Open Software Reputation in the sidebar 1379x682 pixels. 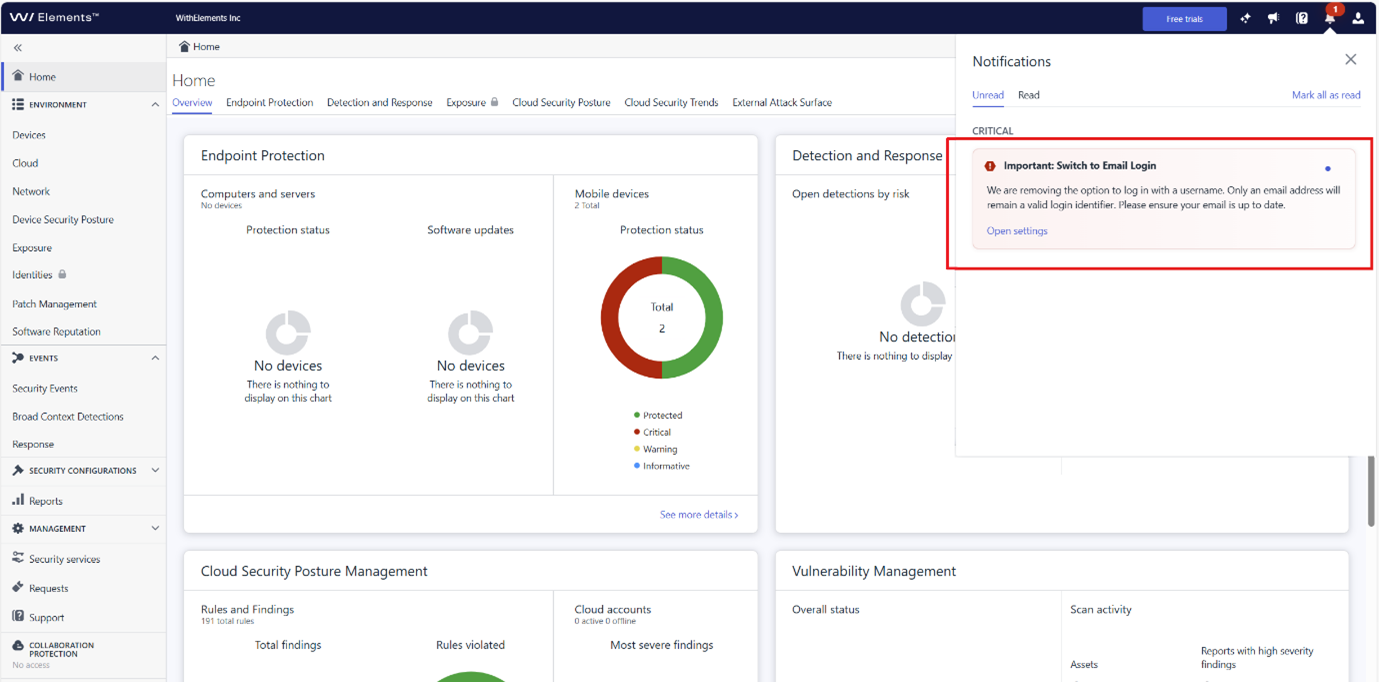pos(56,331)
